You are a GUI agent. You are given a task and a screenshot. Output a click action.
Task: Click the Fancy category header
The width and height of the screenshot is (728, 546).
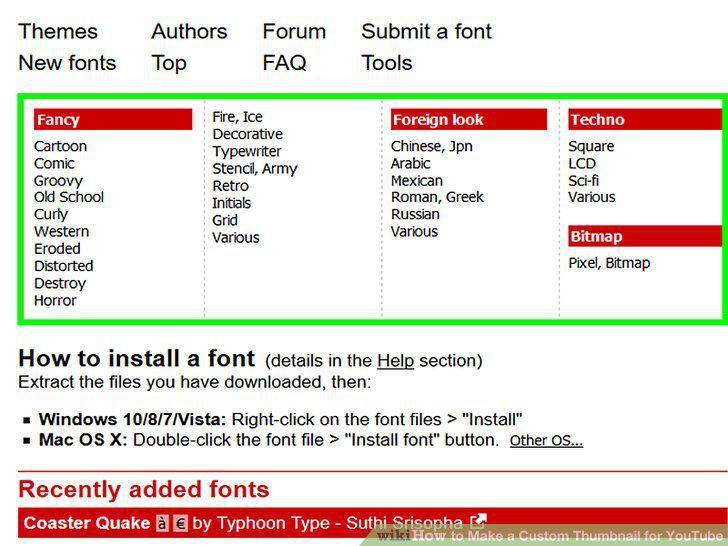click(113, 119)
